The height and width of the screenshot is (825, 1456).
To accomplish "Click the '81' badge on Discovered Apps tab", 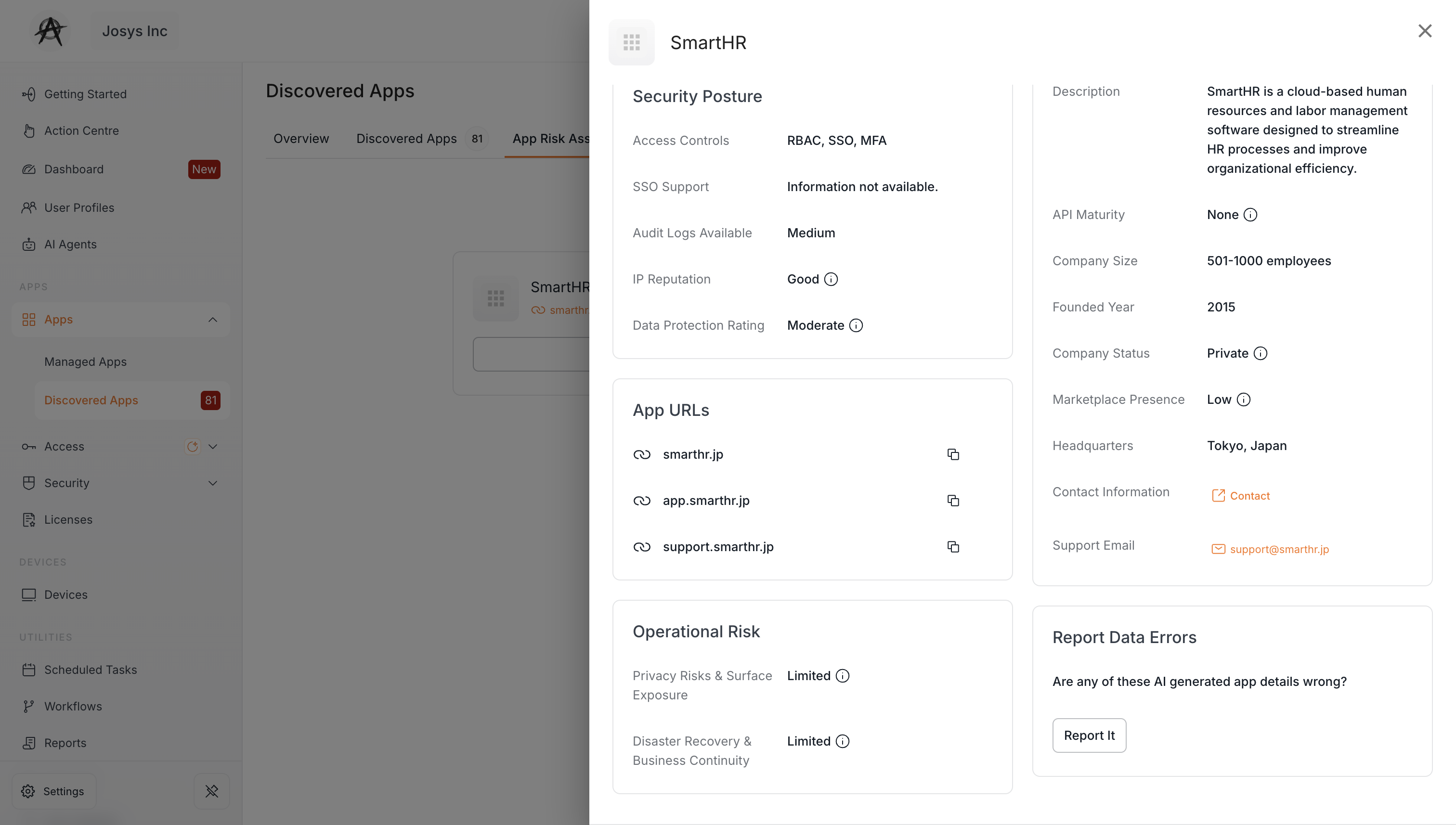I will [x=477, y=139].
